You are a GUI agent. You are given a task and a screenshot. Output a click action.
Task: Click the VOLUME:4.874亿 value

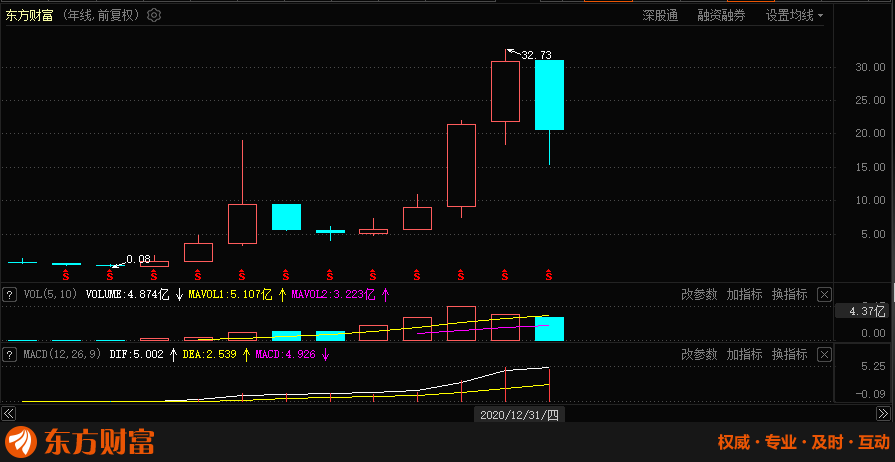coord(127,295)
